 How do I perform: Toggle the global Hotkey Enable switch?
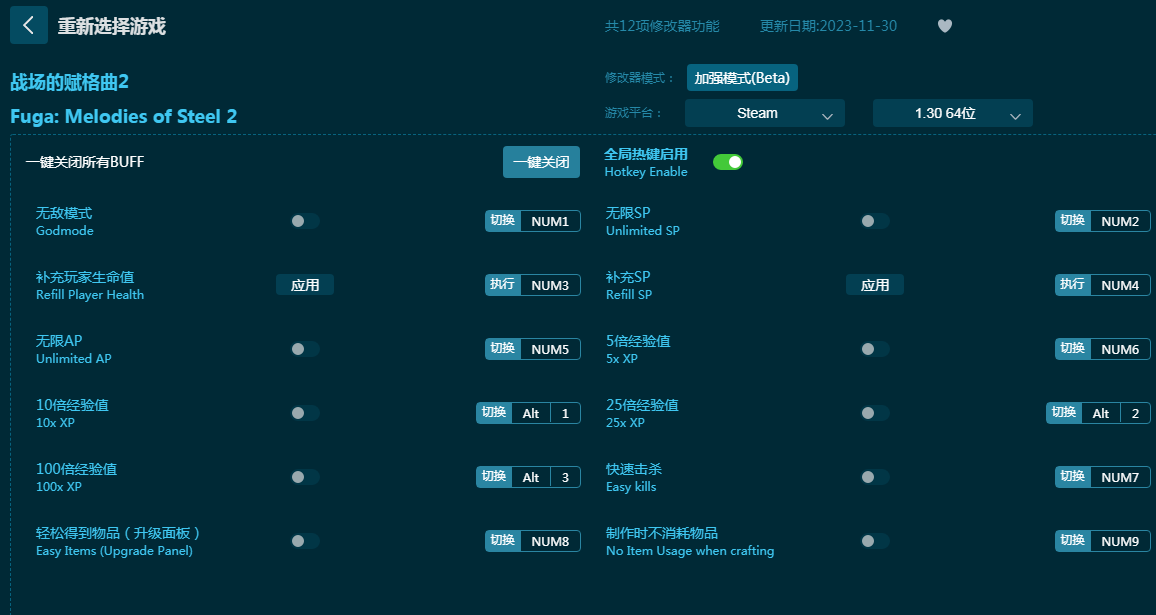728,162
